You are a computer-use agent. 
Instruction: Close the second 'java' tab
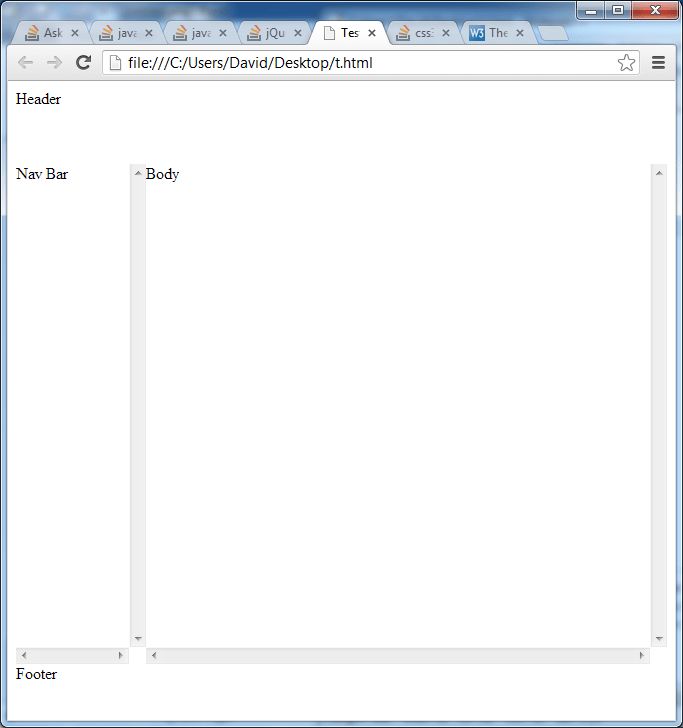pyautogui.click(x=223, y=33)
